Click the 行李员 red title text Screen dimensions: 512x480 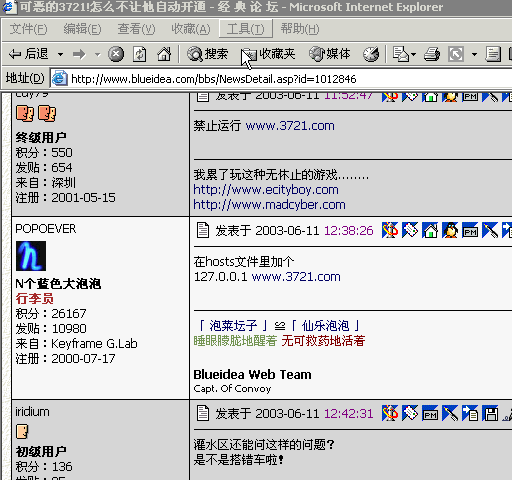coord(34,299)
